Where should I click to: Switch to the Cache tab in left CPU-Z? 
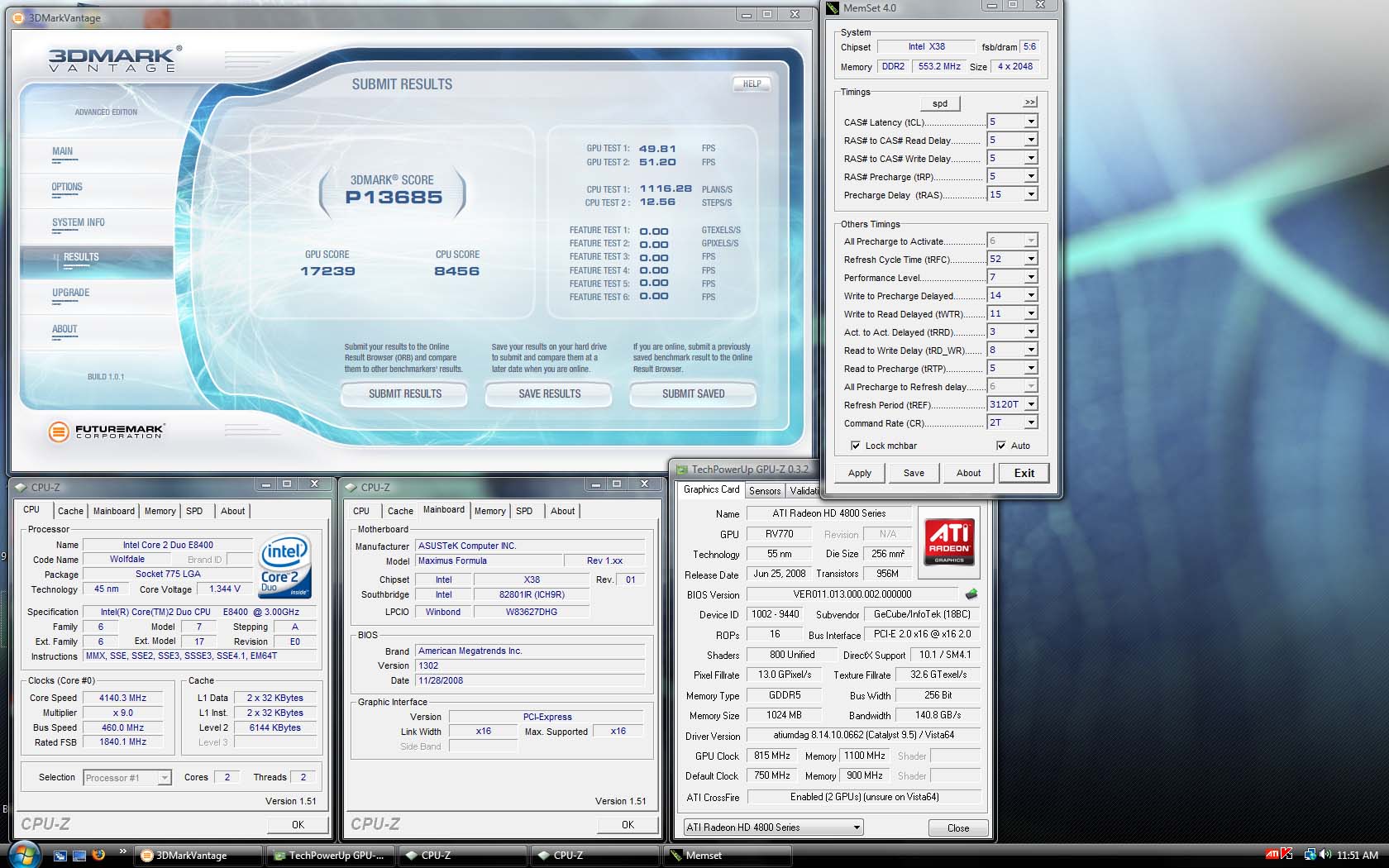pyautogui.click(x=70, y=511)
